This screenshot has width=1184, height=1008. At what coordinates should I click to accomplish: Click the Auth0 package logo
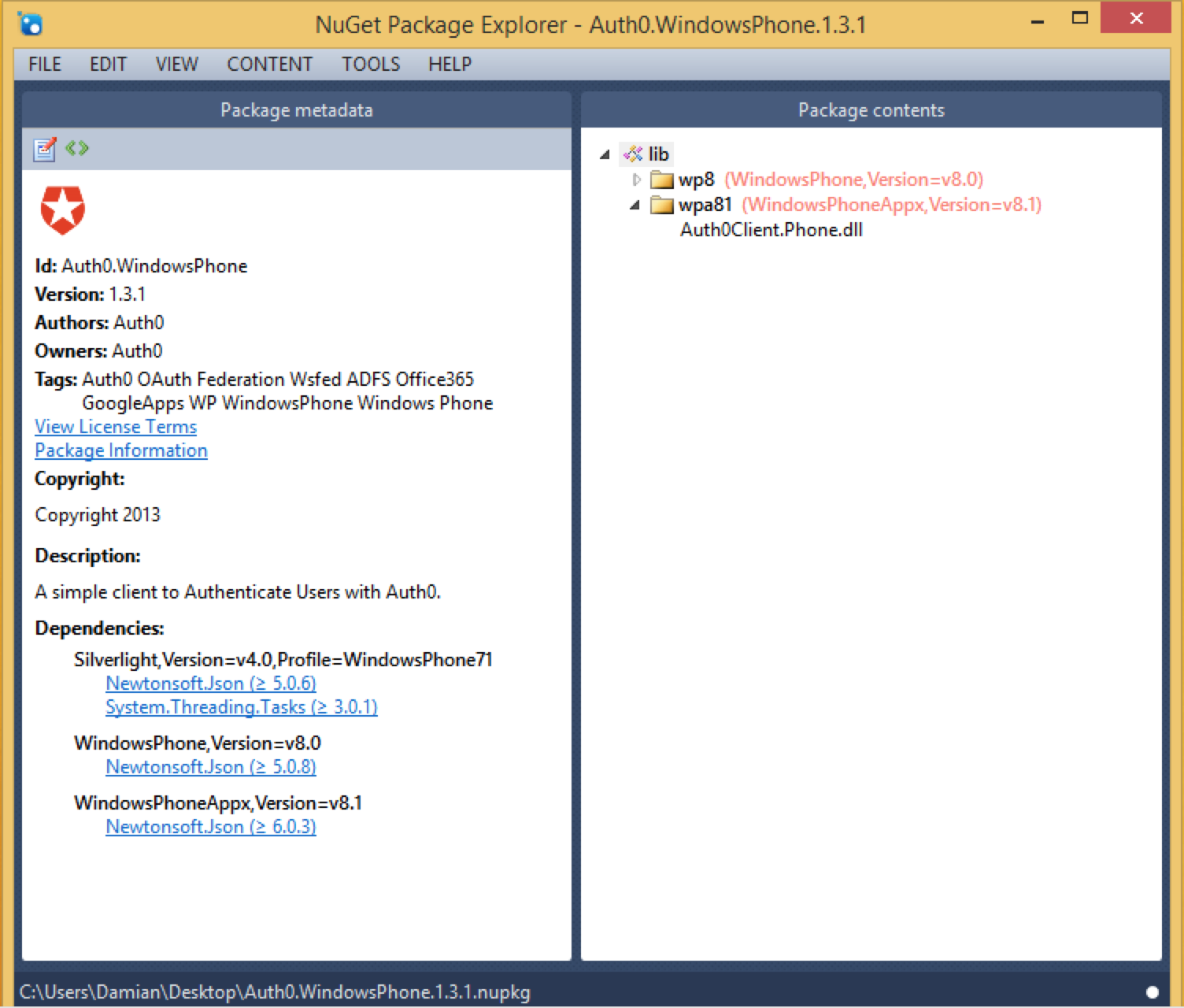click(63, 210)
